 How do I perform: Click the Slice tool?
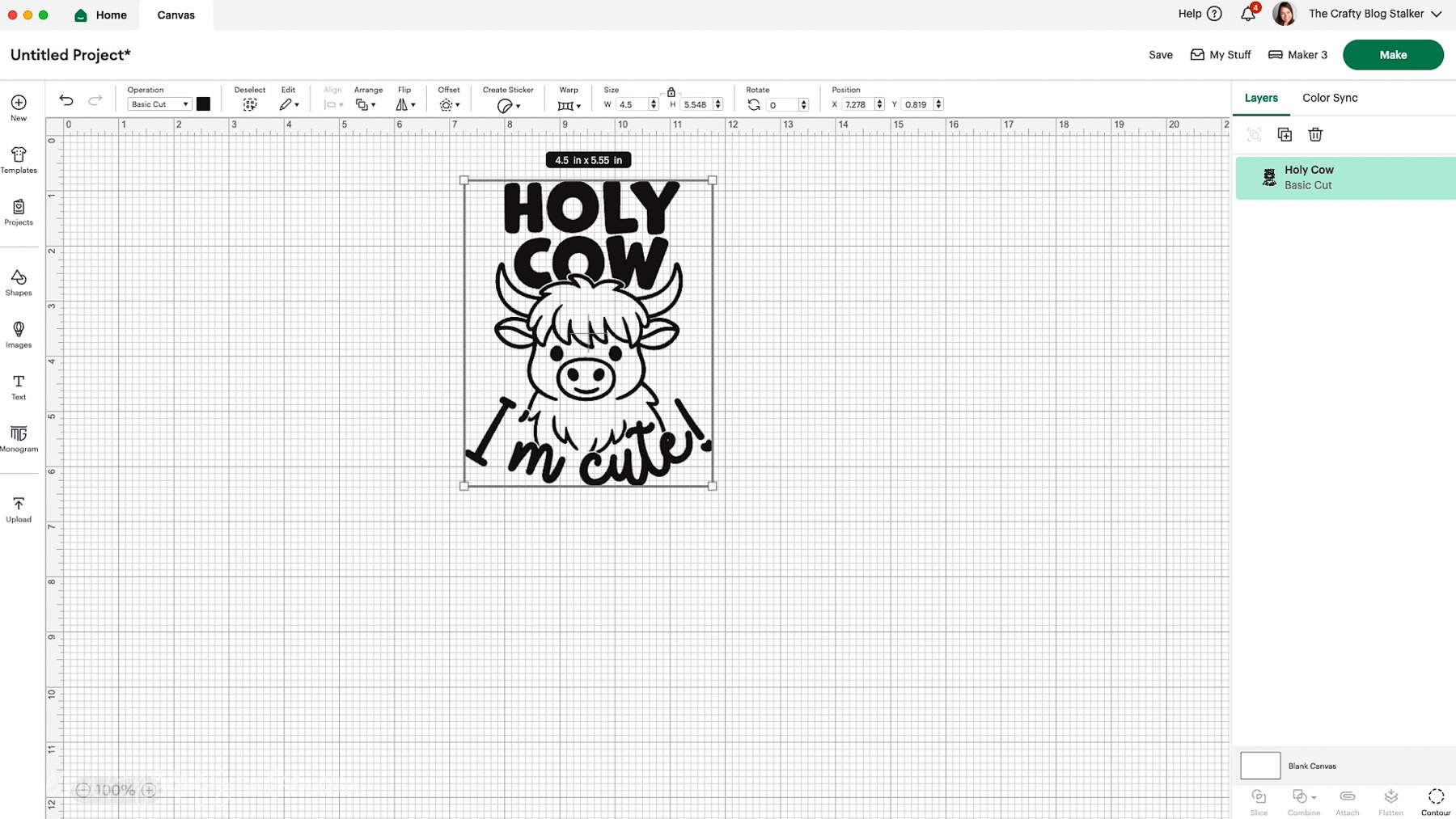pos(1259,802)
